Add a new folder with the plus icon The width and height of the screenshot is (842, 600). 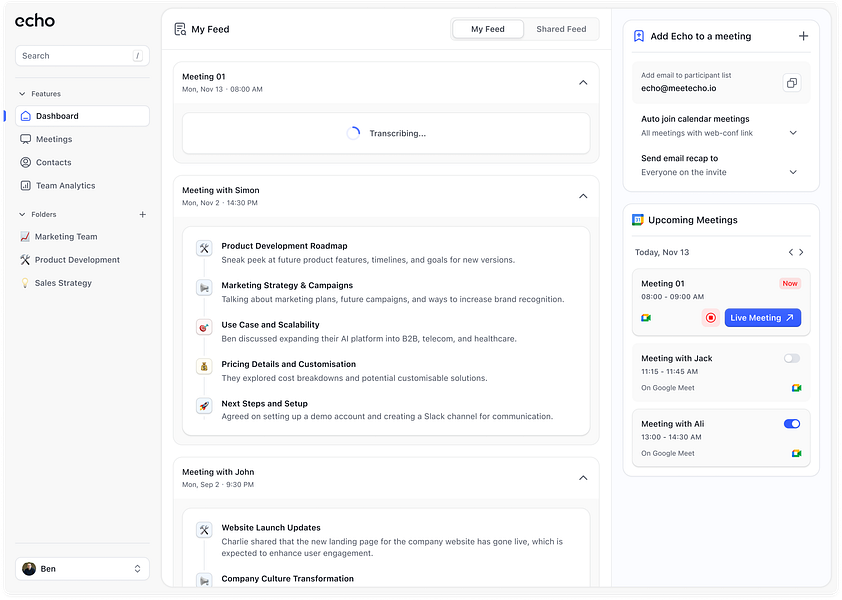pos(142,214)
